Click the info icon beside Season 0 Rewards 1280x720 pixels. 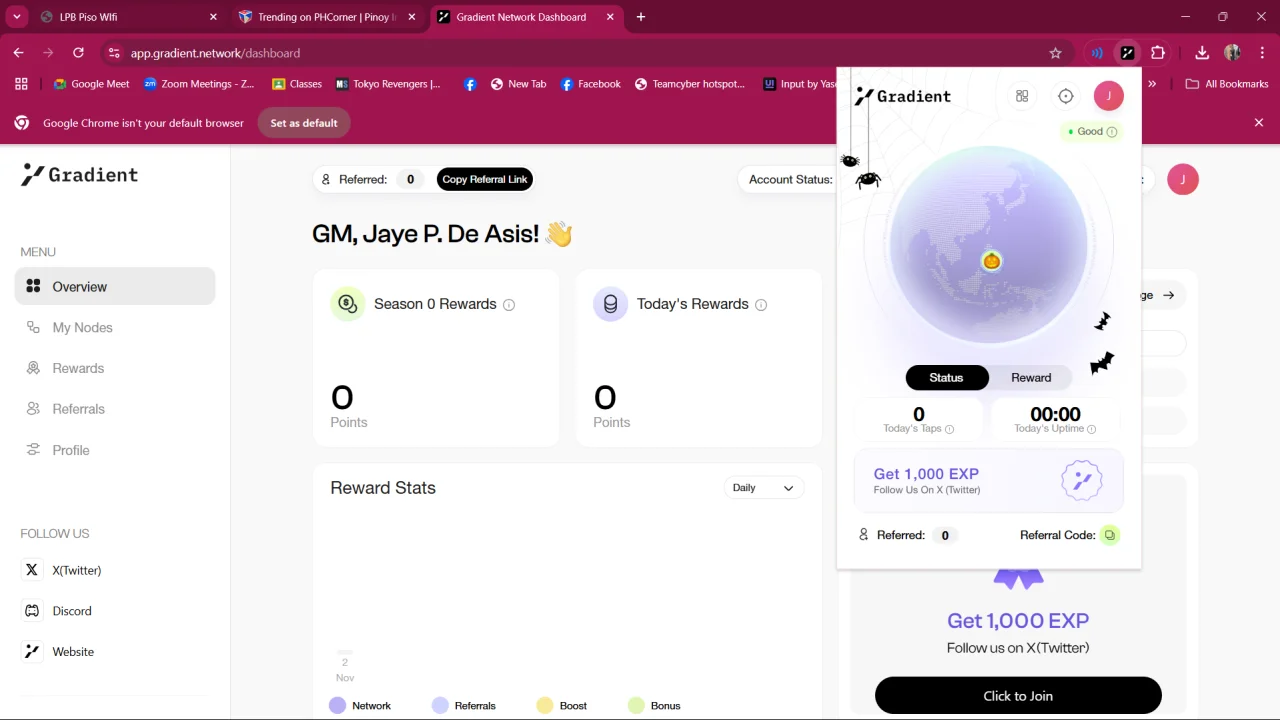click(x=509, y=305)
